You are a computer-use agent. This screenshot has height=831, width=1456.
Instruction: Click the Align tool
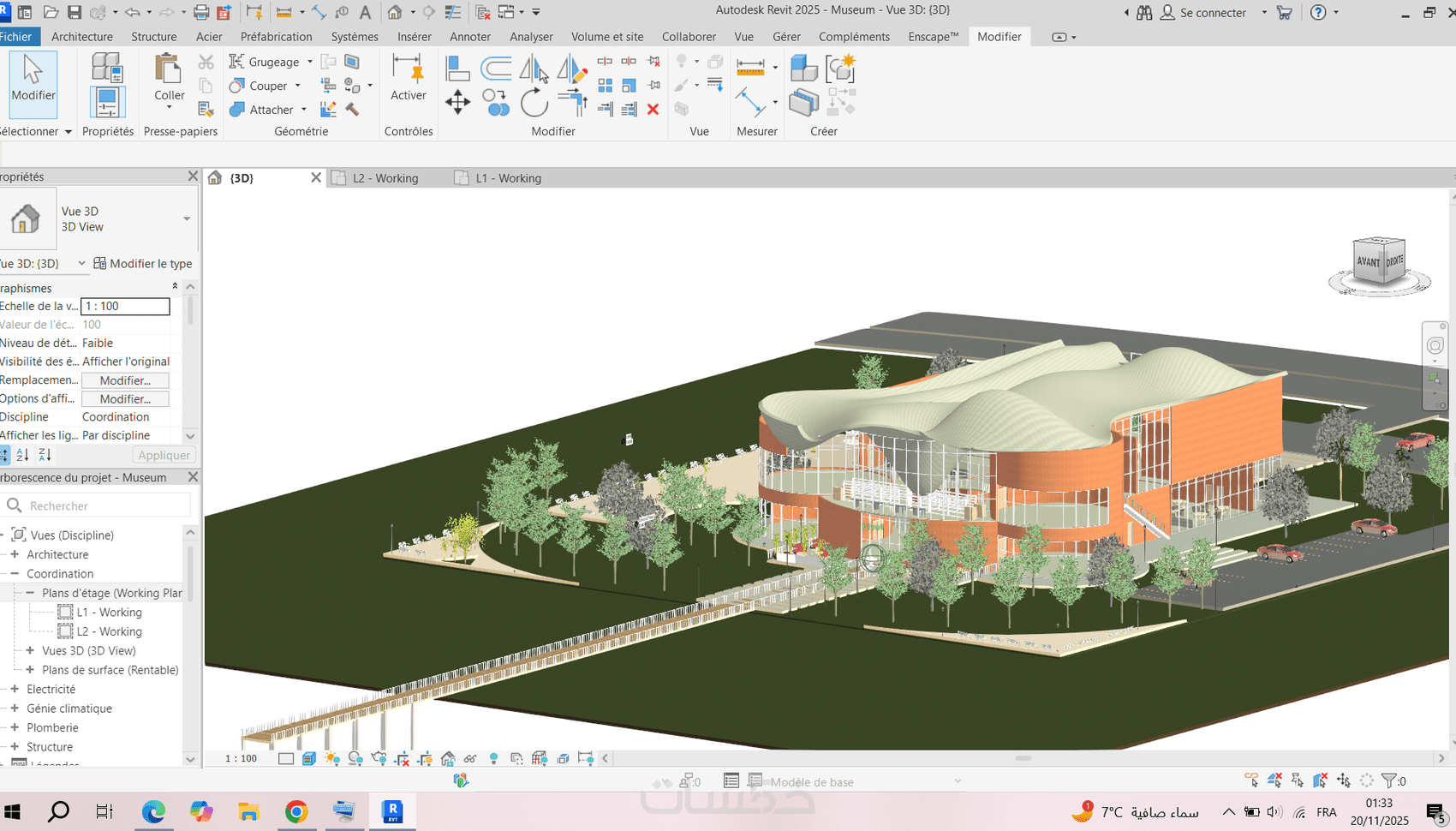coord(457,67)
